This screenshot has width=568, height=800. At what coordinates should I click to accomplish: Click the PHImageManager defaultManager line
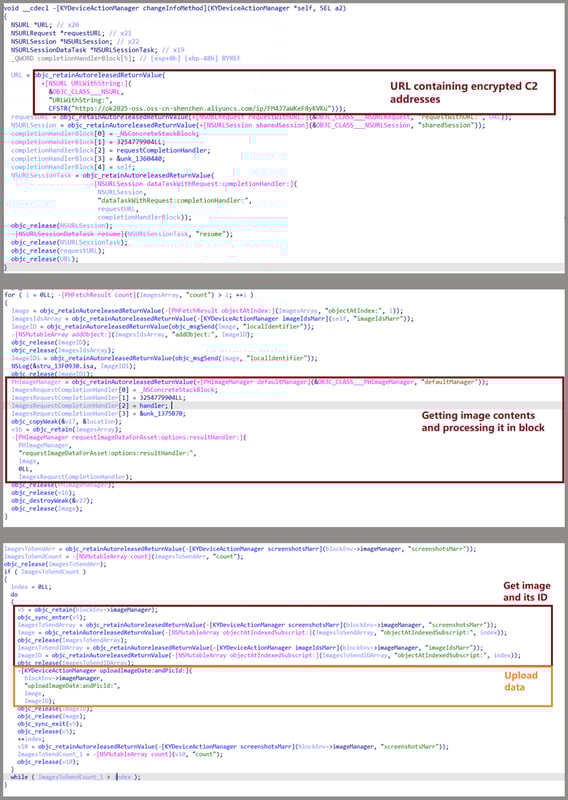(250, 382)
